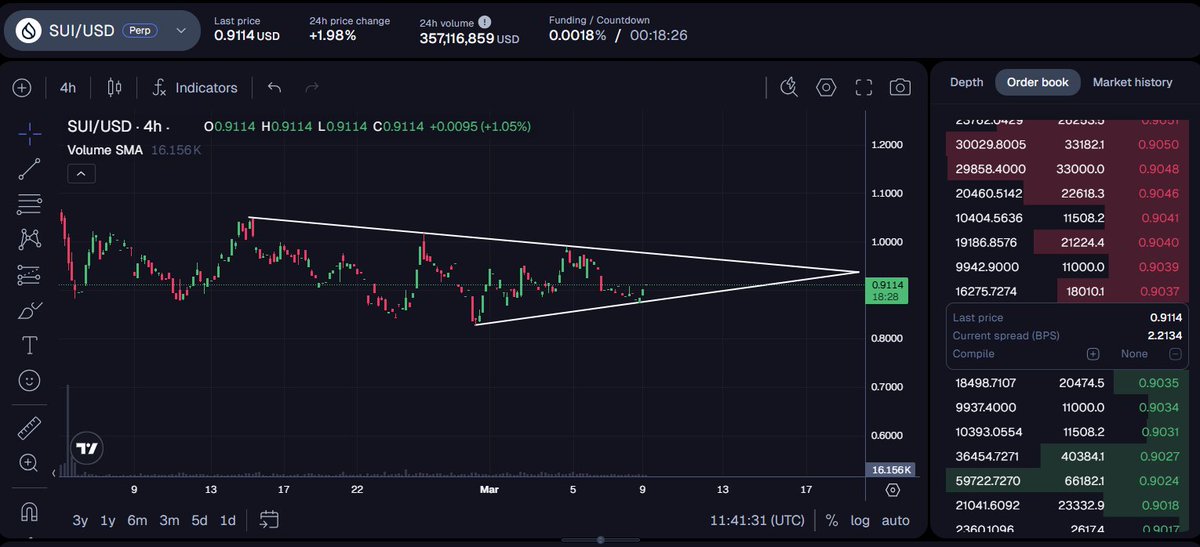Select the zoom in tool
The height and width of the screenshot is (547, 1200).
click(30, 463)
